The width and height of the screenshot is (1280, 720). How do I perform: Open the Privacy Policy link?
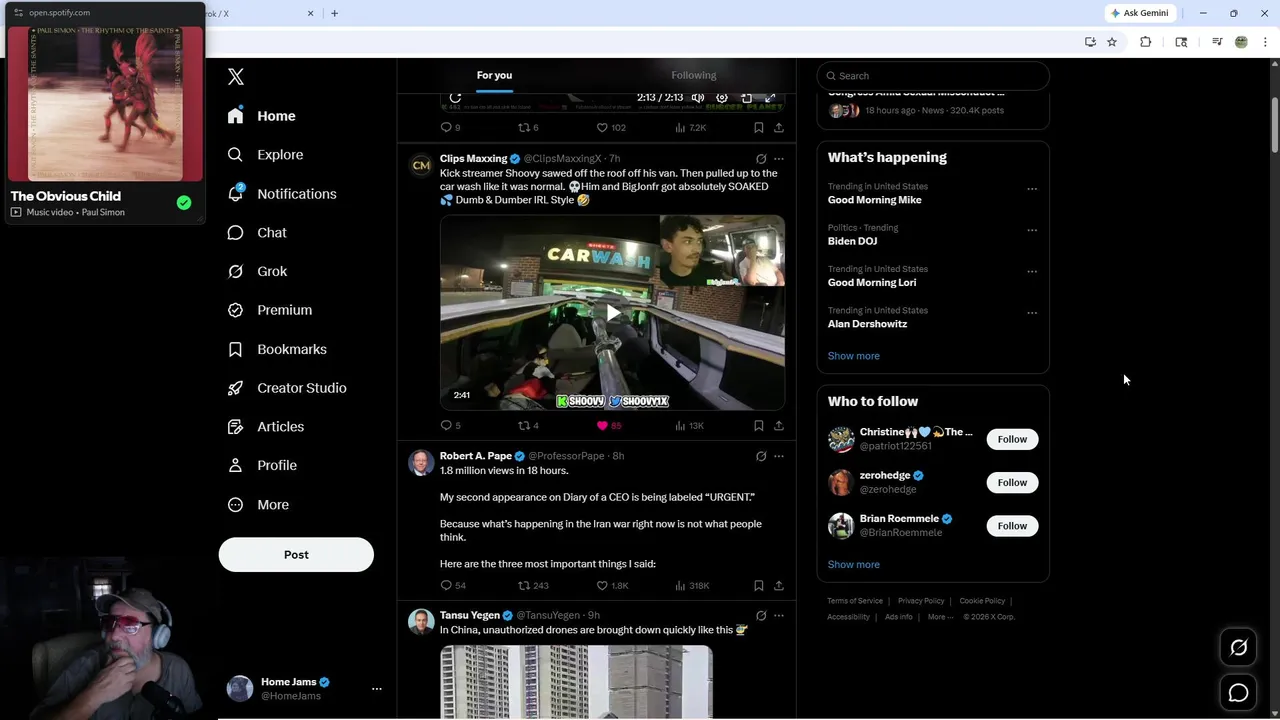tap(921, 601)
